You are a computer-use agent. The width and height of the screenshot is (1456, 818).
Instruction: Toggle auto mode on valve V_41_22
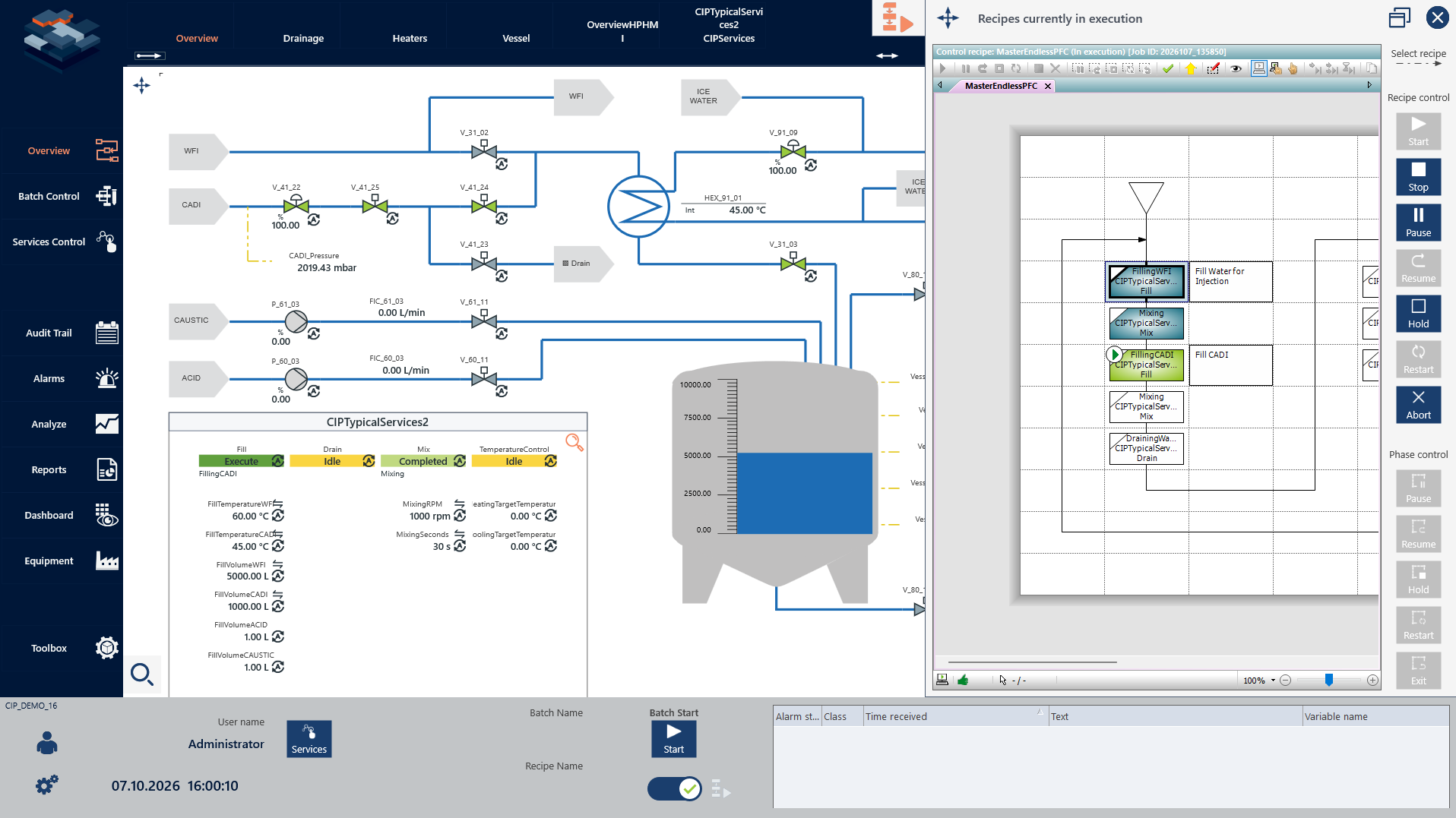pos(314,220)
